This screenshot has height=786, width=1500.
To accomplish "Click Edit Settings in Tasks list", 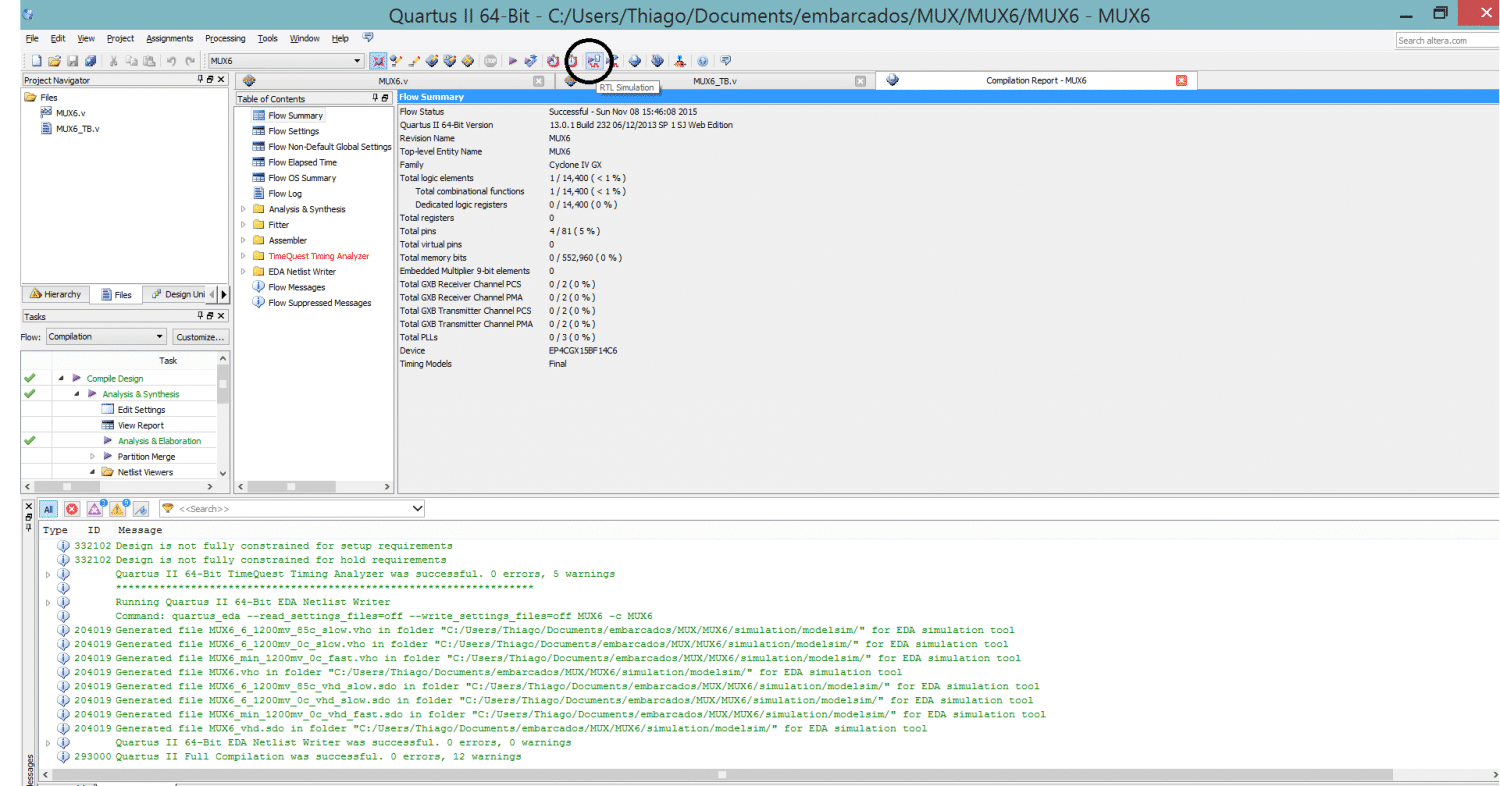I will (141, 409).
